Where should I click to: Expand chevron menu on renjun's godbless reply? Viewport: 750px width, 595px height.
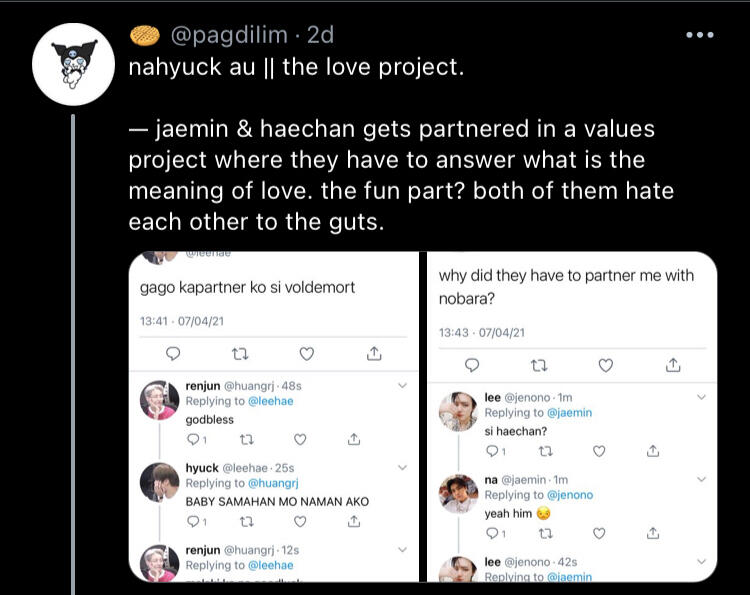pos(403,385)
